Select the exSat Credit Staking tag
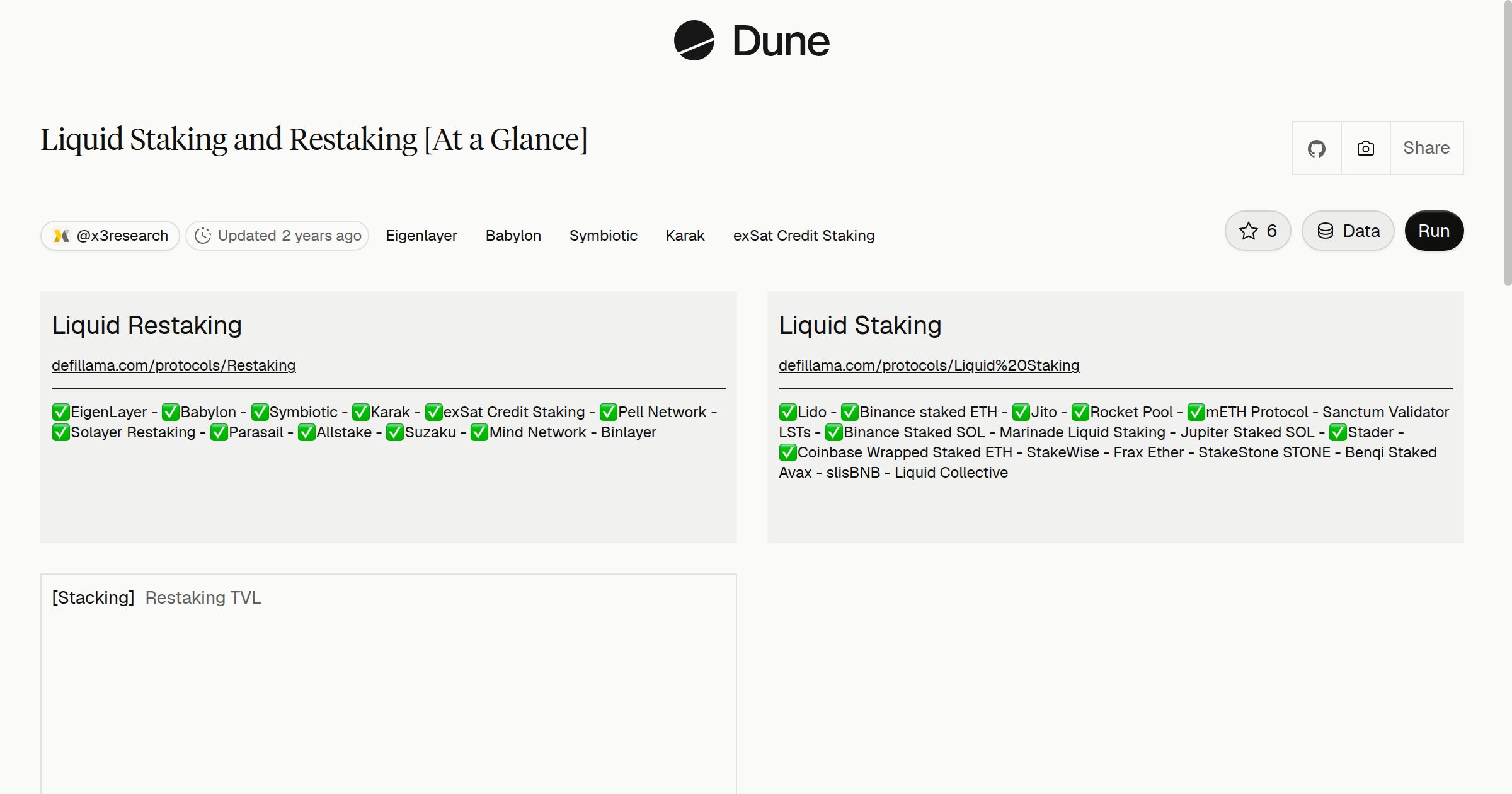This screenshot has width=1512, height=794. (x=804, y=236)
